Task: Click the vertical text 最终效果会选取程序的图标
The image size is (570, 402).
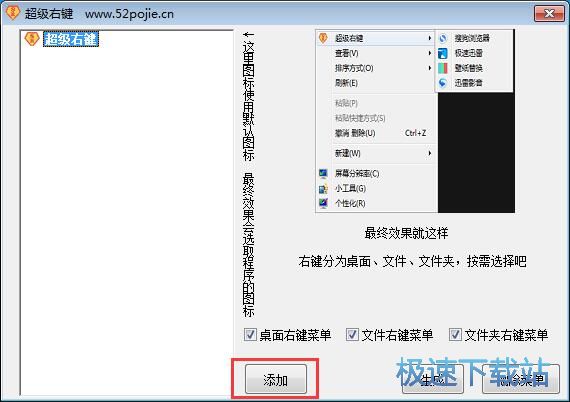Action: click(x=249, y=245)
